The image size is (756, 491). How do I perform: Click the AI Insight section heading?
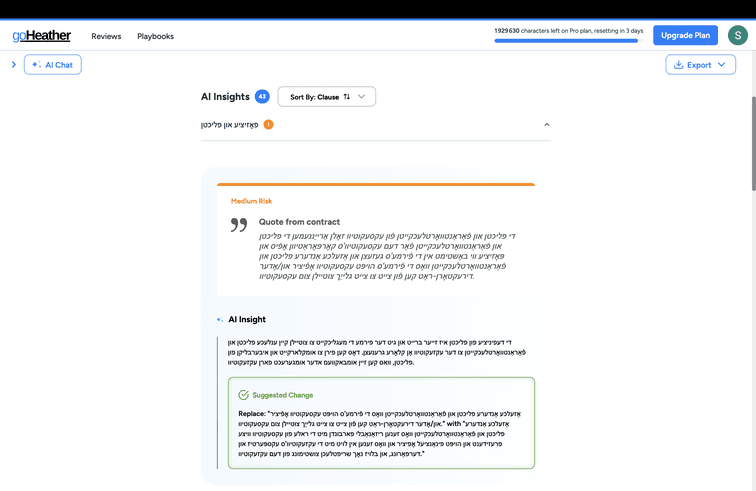247,319
